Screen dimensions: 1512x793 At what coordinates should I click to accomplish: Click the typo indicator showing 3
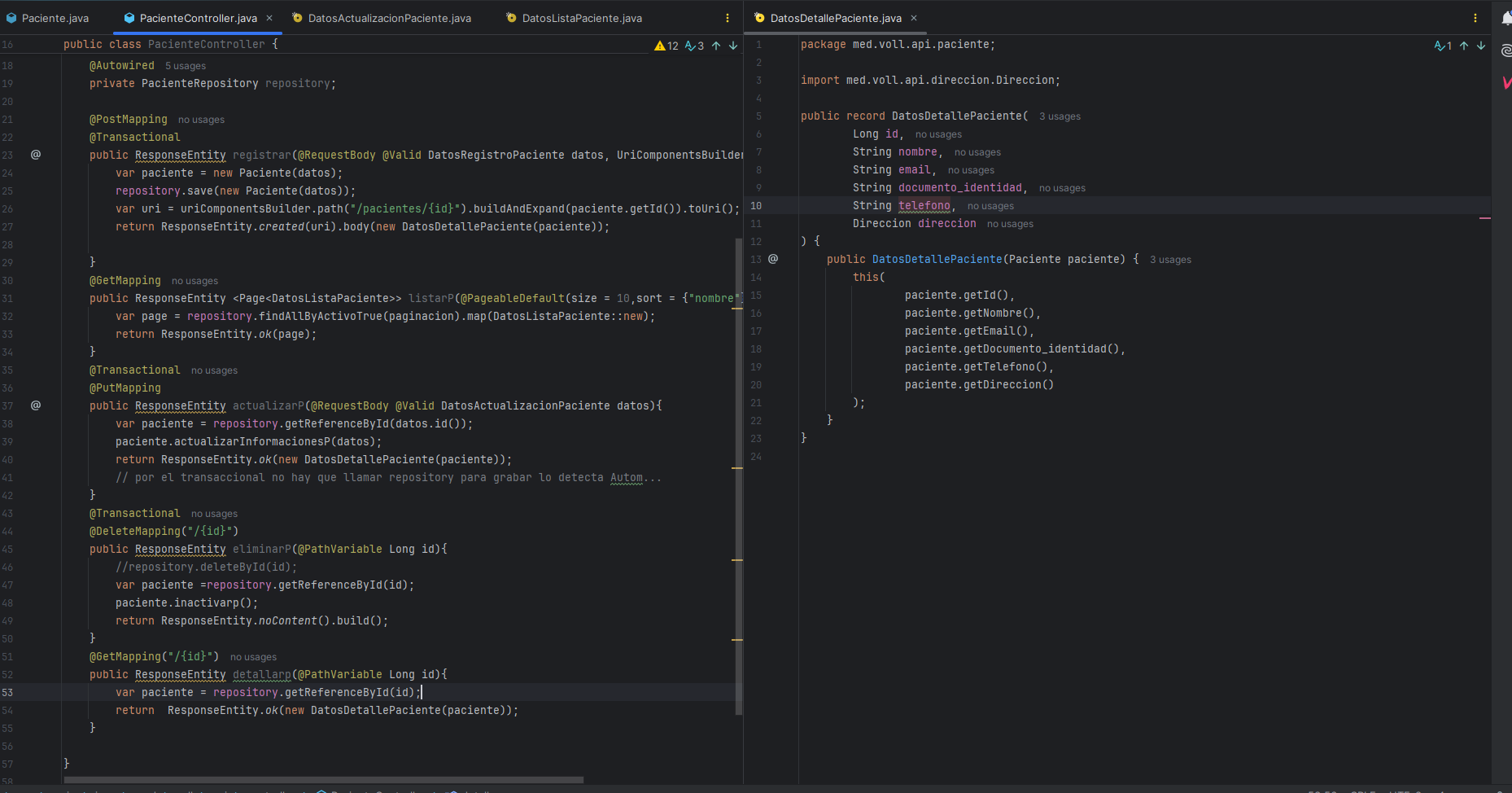point(694,46)
